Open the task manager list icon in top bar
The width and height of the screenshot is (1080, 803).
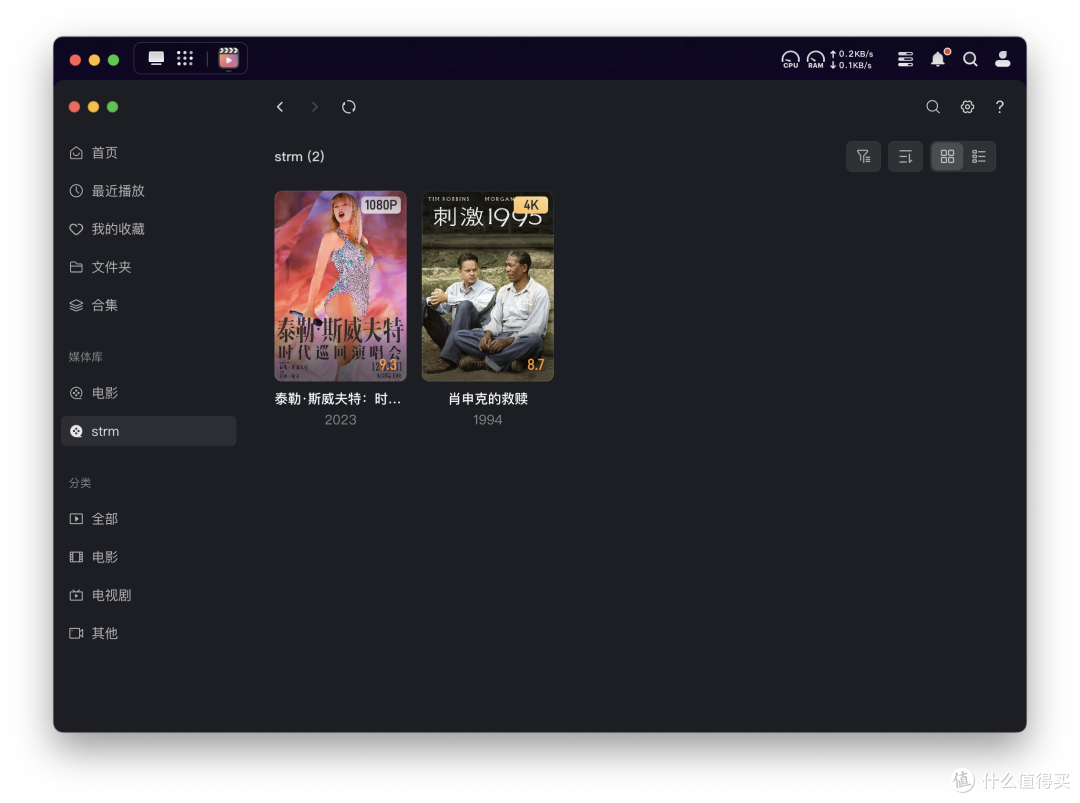(906, 59)
